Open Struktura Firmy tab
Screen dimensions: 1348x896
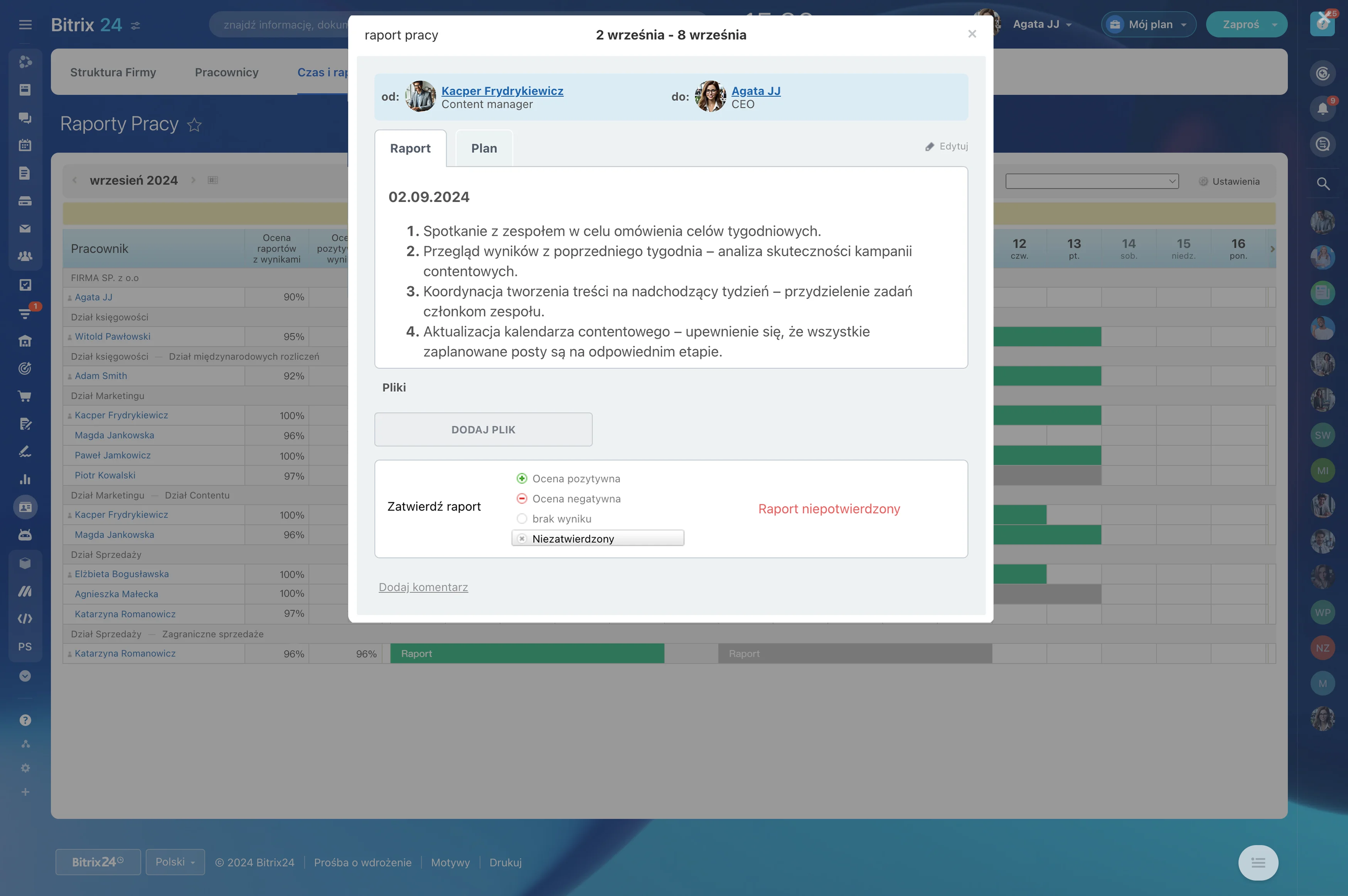point(113,72)
